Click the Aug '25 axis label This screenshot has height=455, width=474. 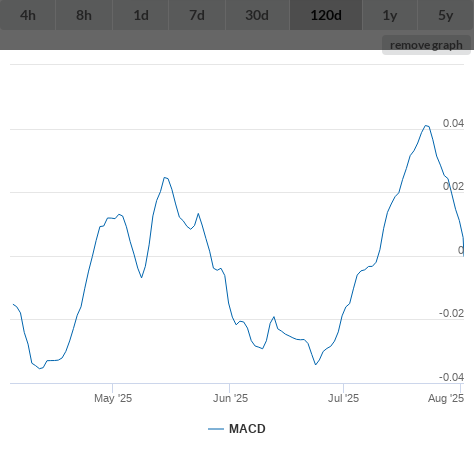point(446,398)
